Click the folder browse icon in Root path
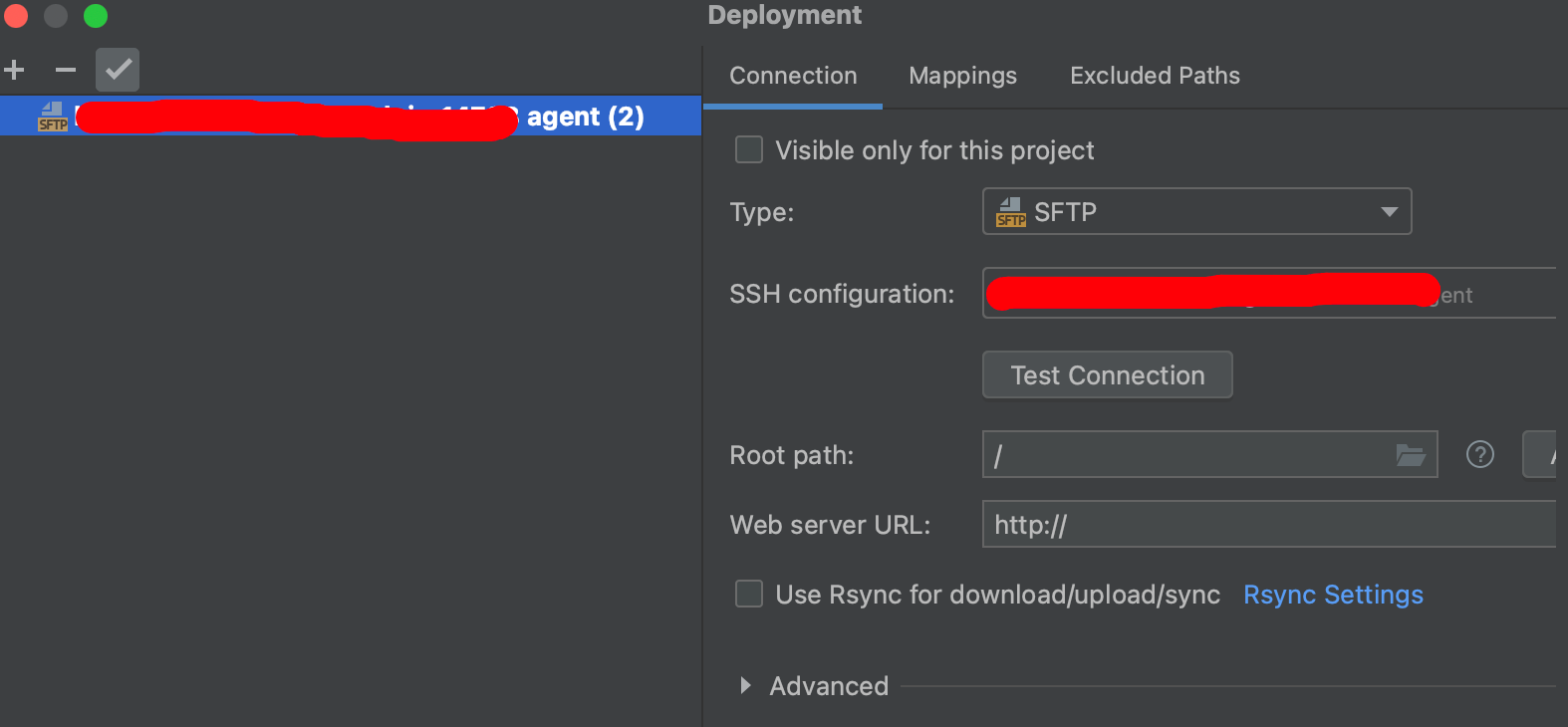 click(x=1411, y=455)
